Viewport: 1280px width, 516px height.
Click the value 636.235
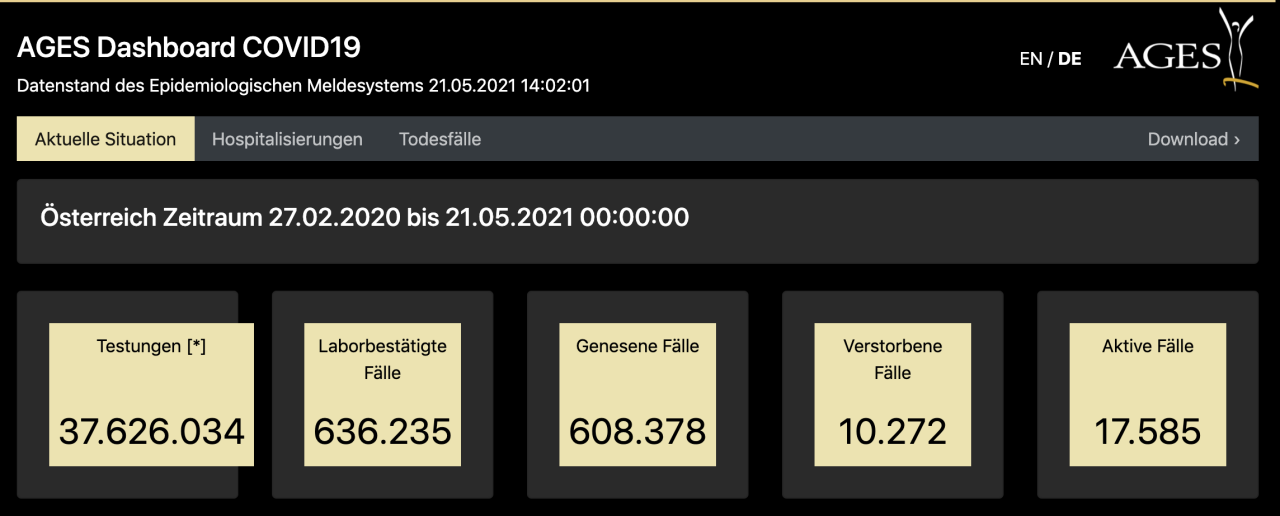tap(383, 431)
